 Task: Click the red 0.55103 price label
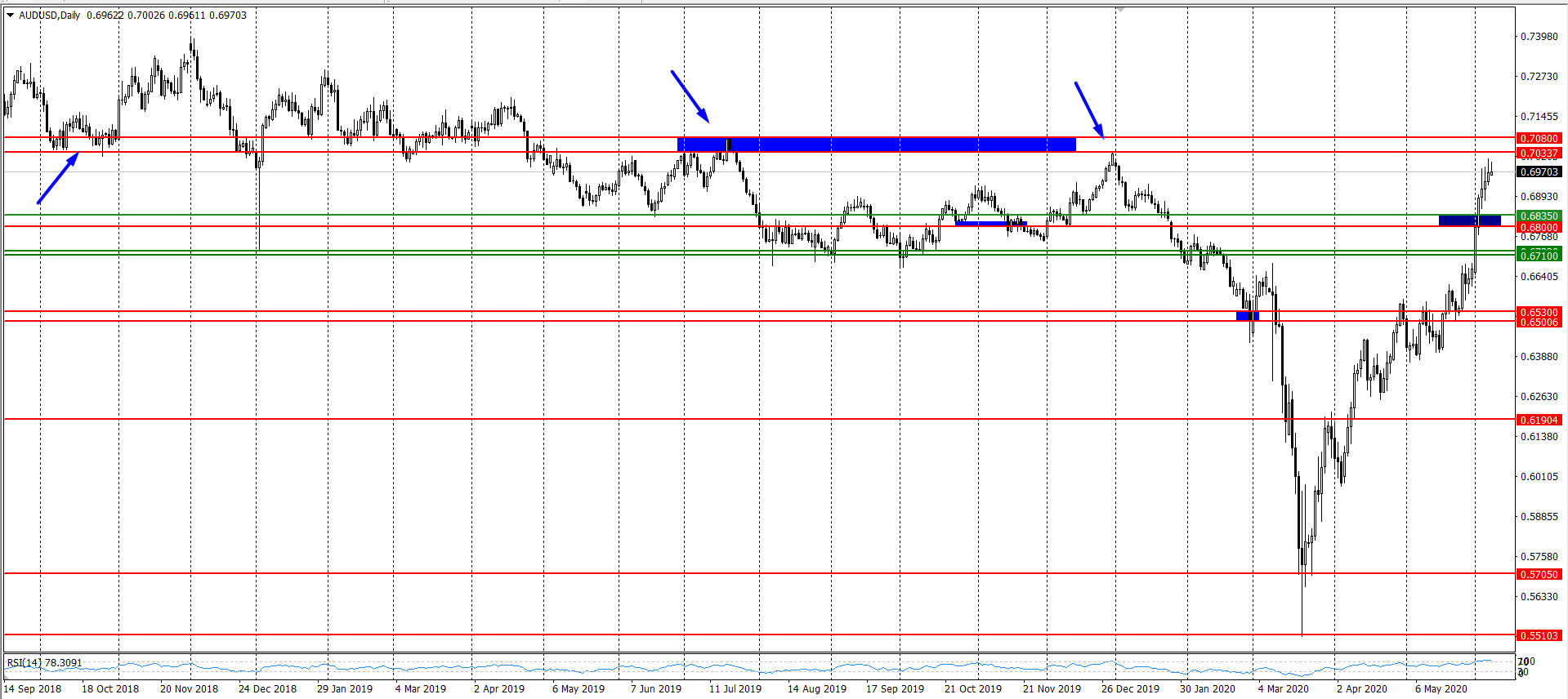[x=1539, y=635]
